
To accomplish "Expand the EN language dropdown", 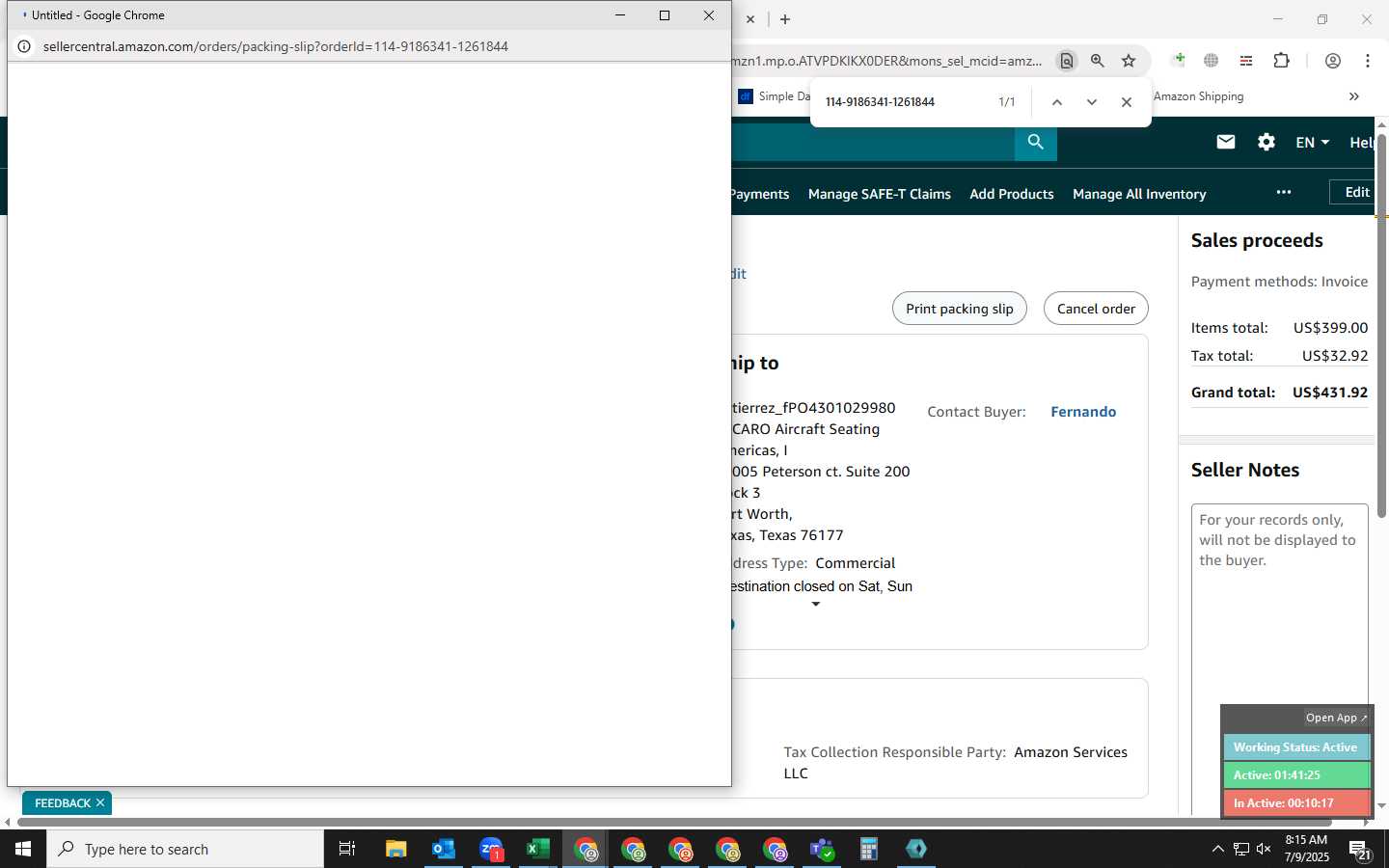I will pyautogui.click(x=1313, y=143).
